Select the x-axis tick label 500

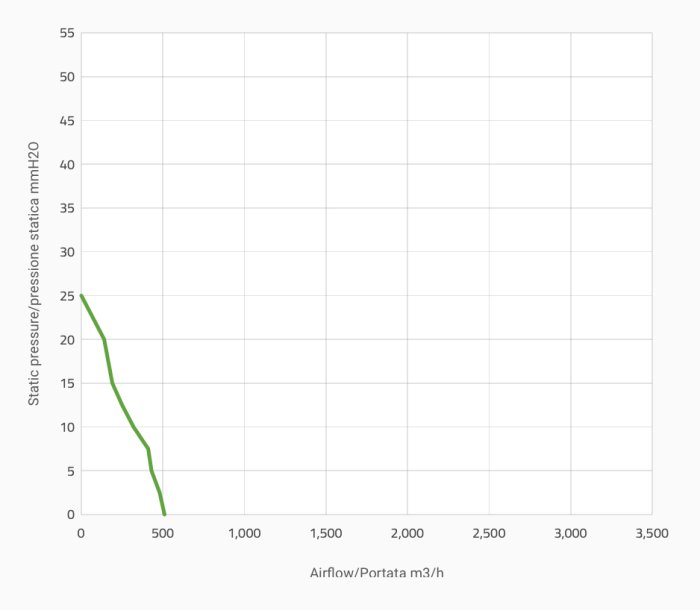click(x=163, y=534)
